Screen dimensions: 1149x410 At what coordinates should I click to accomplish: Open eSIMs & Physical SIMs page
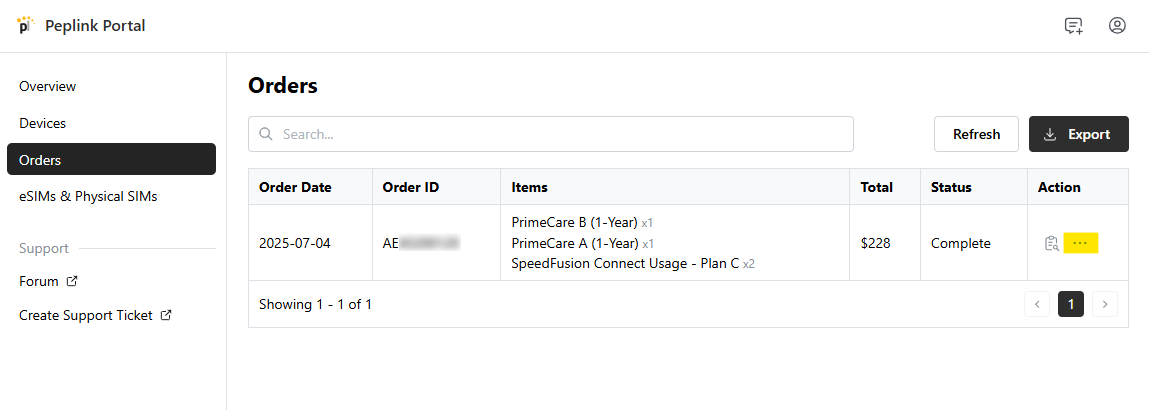(x=88, y=196)
